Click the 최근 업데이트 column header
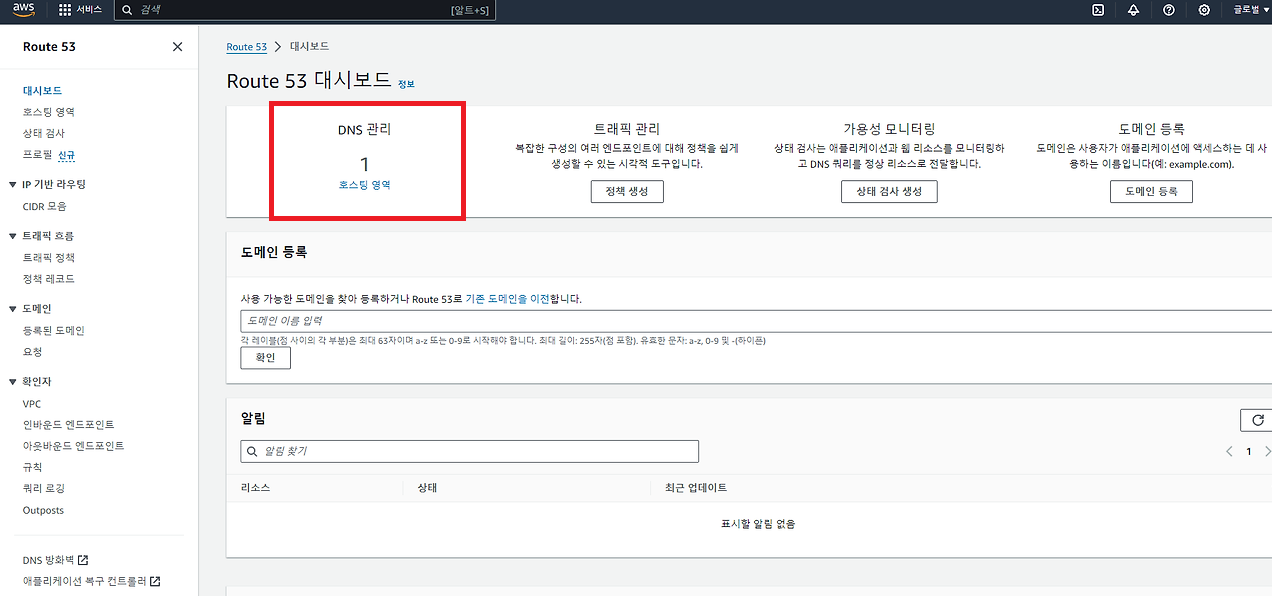Screen dimensions: 1272x596 click(x=696, y=488)
